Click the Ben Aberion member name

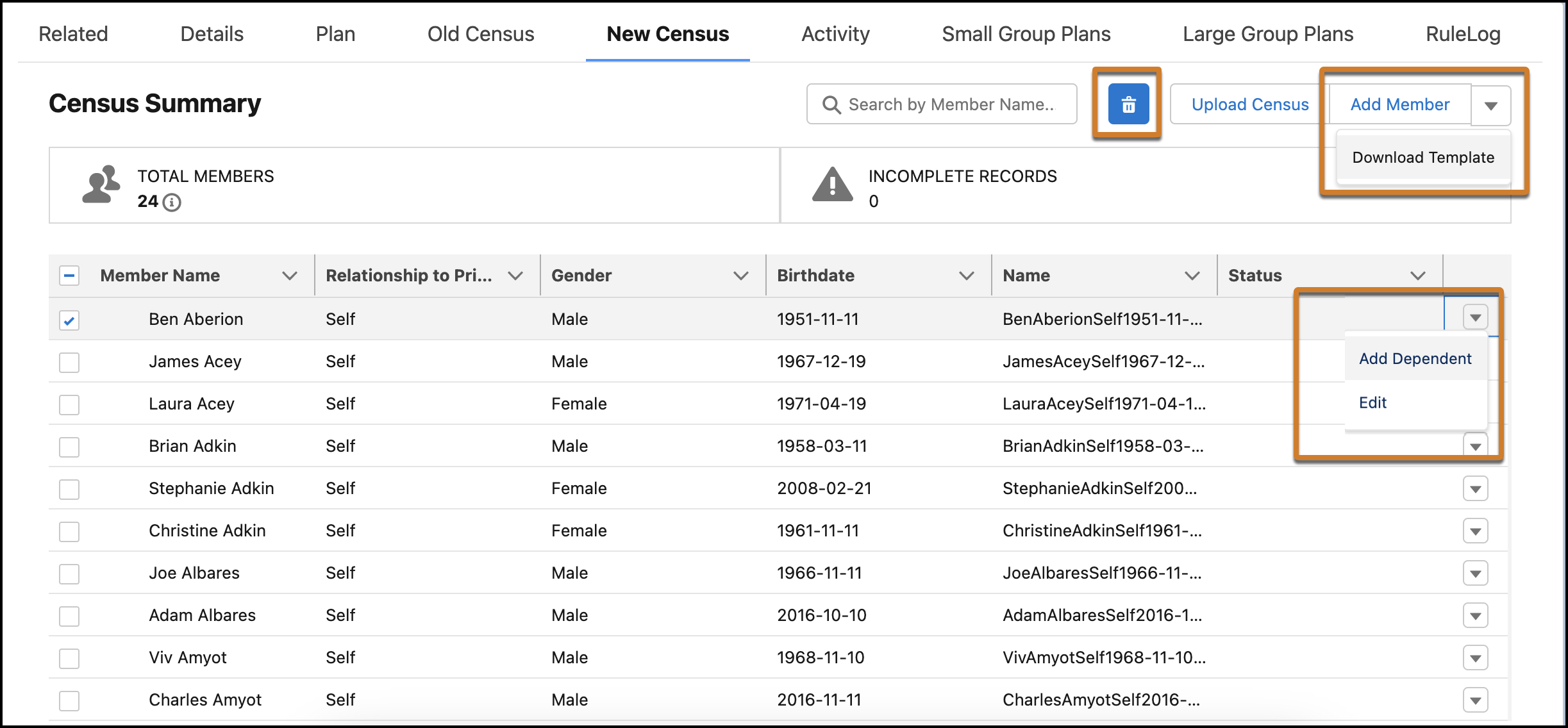click(x=196, y=319)
